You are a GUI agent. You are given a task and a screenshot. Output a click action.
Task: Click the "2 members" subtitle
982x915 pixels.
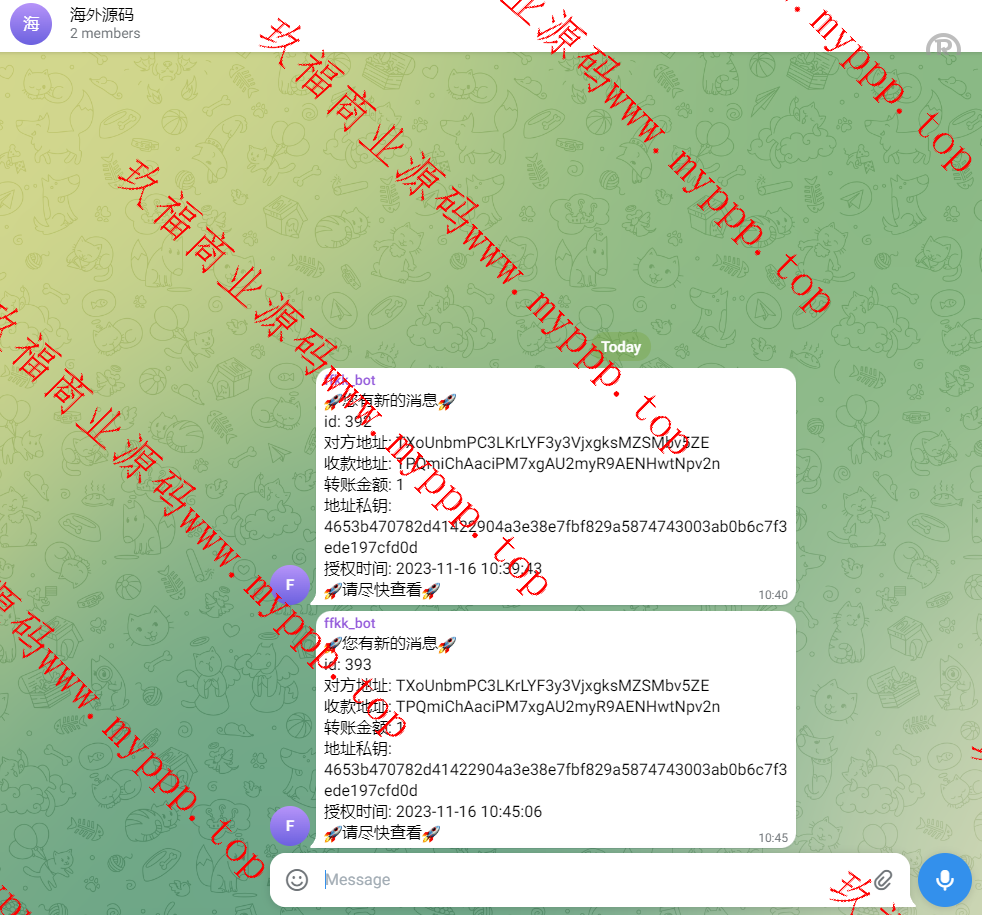click(x=105, y=34)
